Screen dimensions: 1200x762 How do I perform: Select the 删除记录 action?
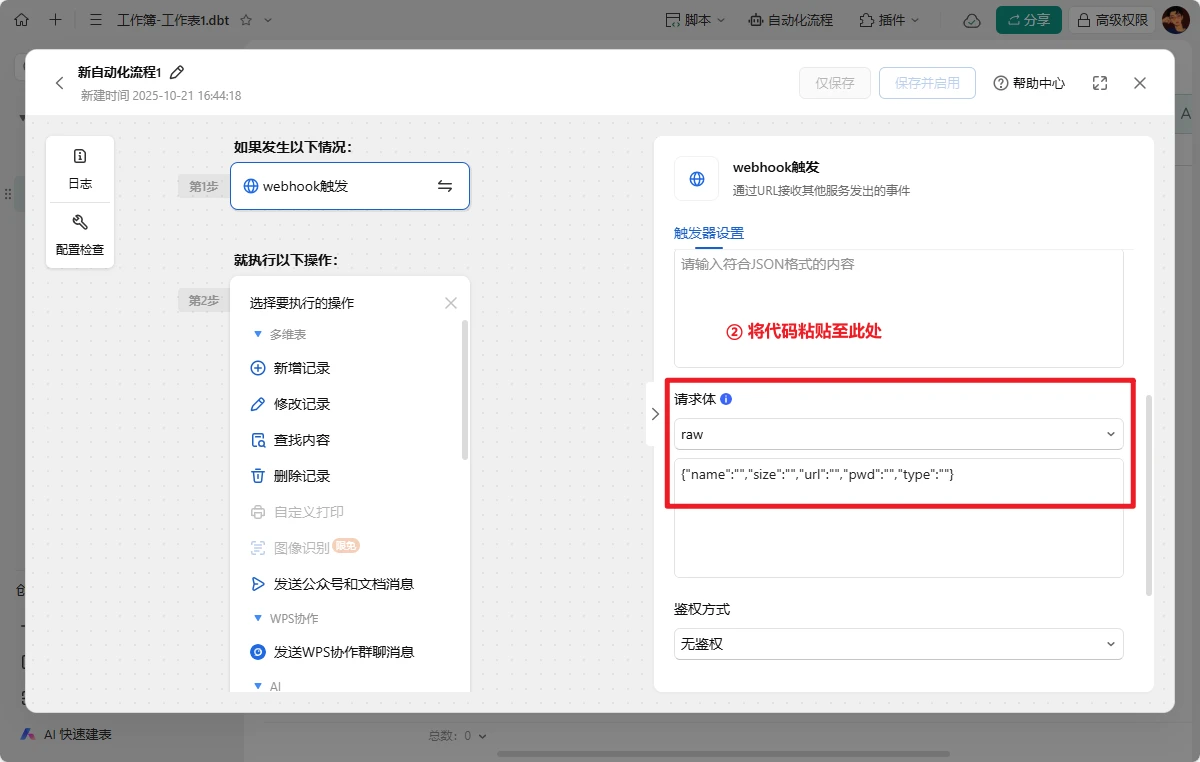tap(301, 476)
